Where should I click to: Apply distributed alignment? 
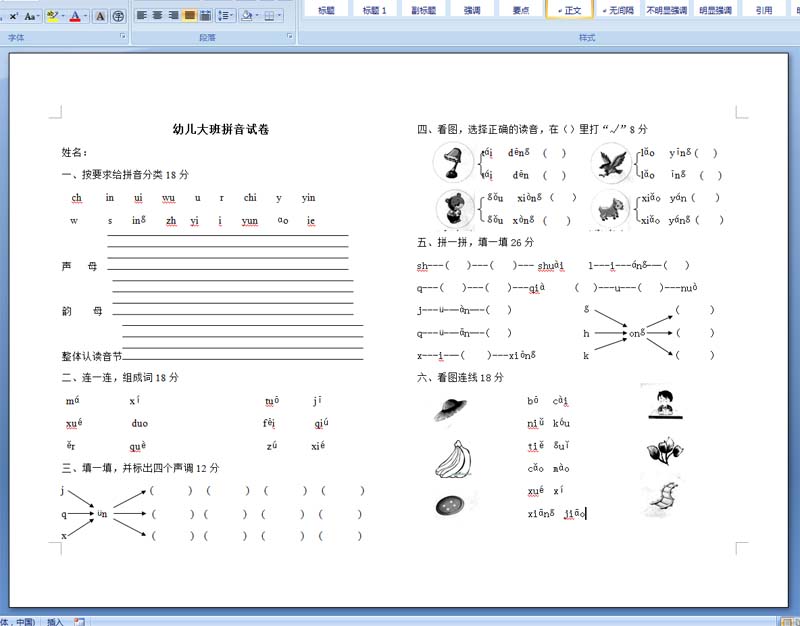(x=205, y=16)
